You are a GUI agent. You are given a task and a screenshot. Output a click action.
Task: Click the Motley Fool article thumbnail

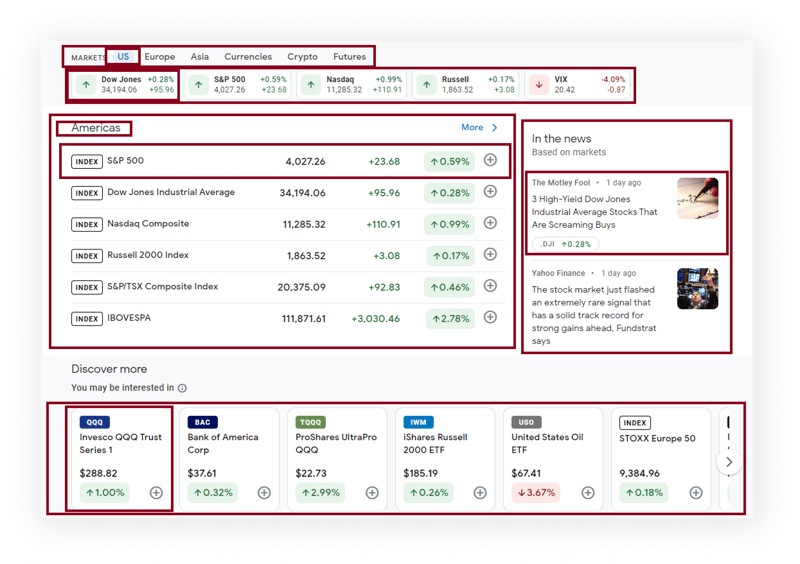697,198
